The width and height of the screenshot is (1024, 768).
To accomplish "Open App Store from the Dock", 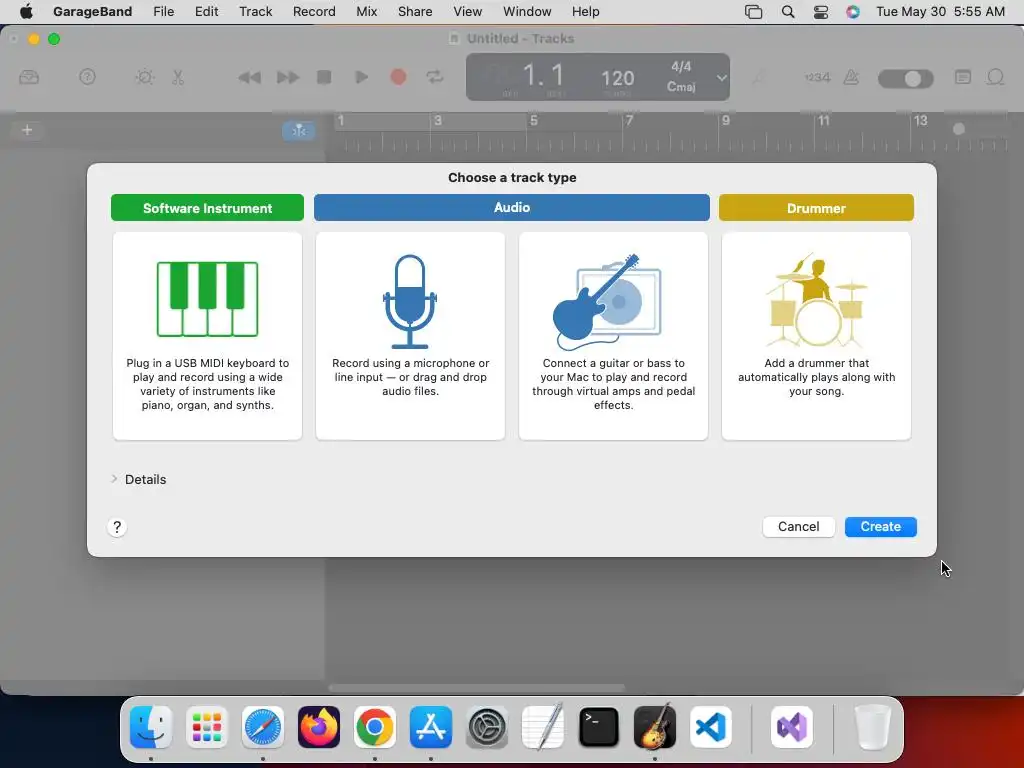I will click(431, 727).
